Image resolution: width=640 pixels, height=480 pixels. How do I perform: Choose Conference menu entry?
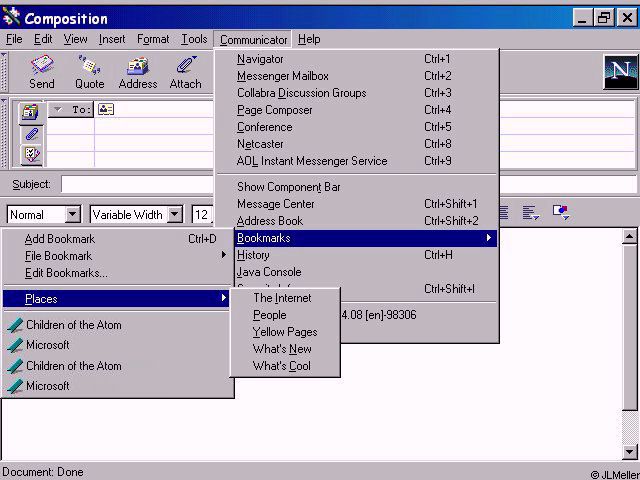click(x=357, y=127)
